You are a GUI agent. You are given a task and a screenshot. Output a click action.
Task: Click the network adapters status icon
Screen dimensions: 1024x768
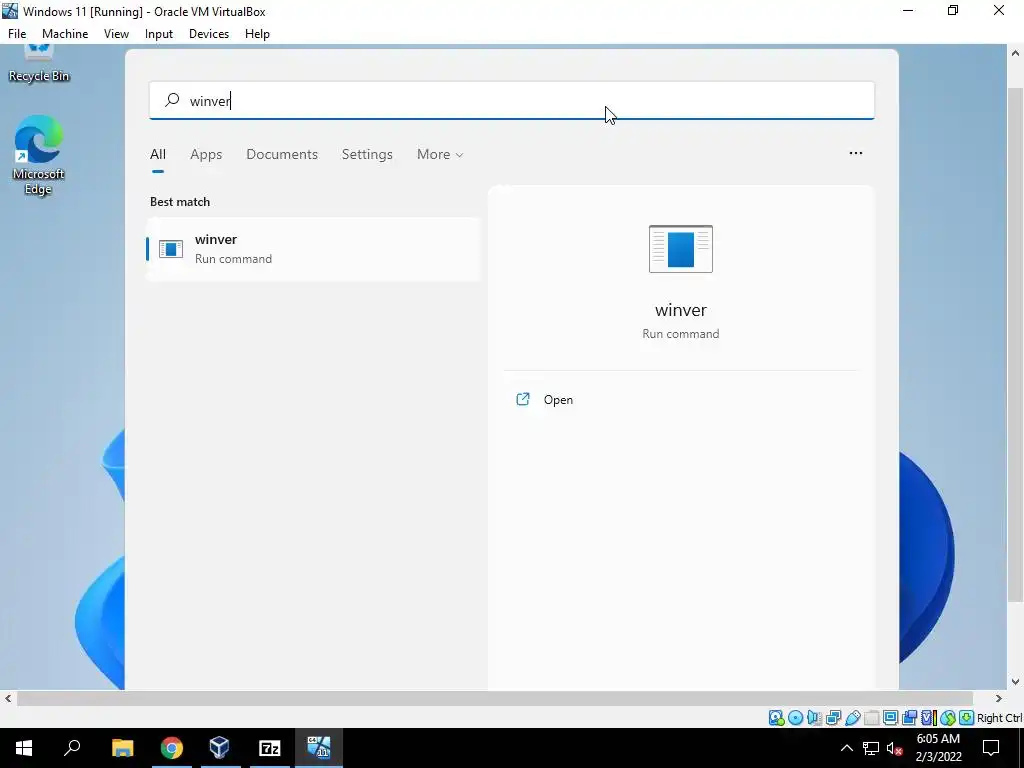833,718
